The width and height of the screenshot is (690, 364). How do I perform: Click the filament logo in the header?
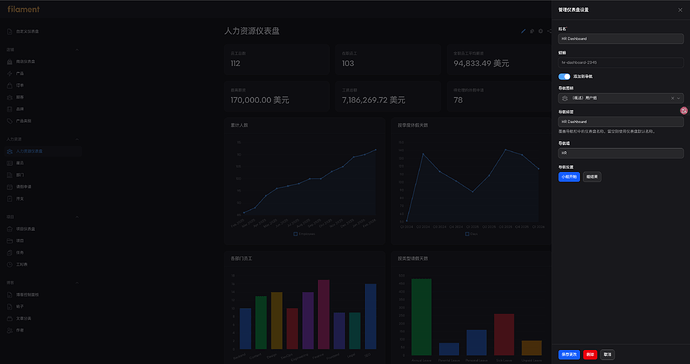coord(23,9)
